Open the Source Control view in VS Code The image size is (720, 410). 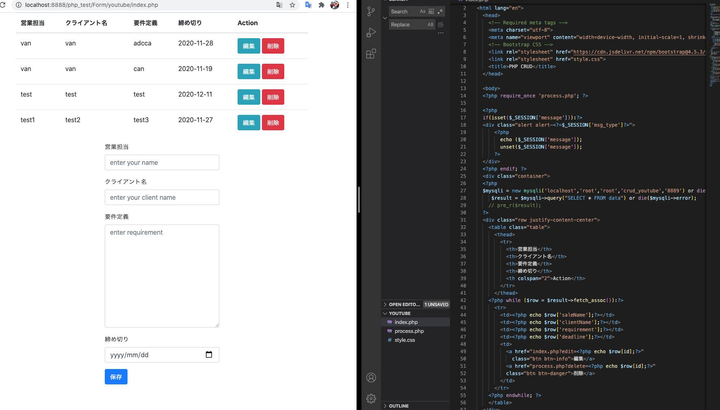371,12
